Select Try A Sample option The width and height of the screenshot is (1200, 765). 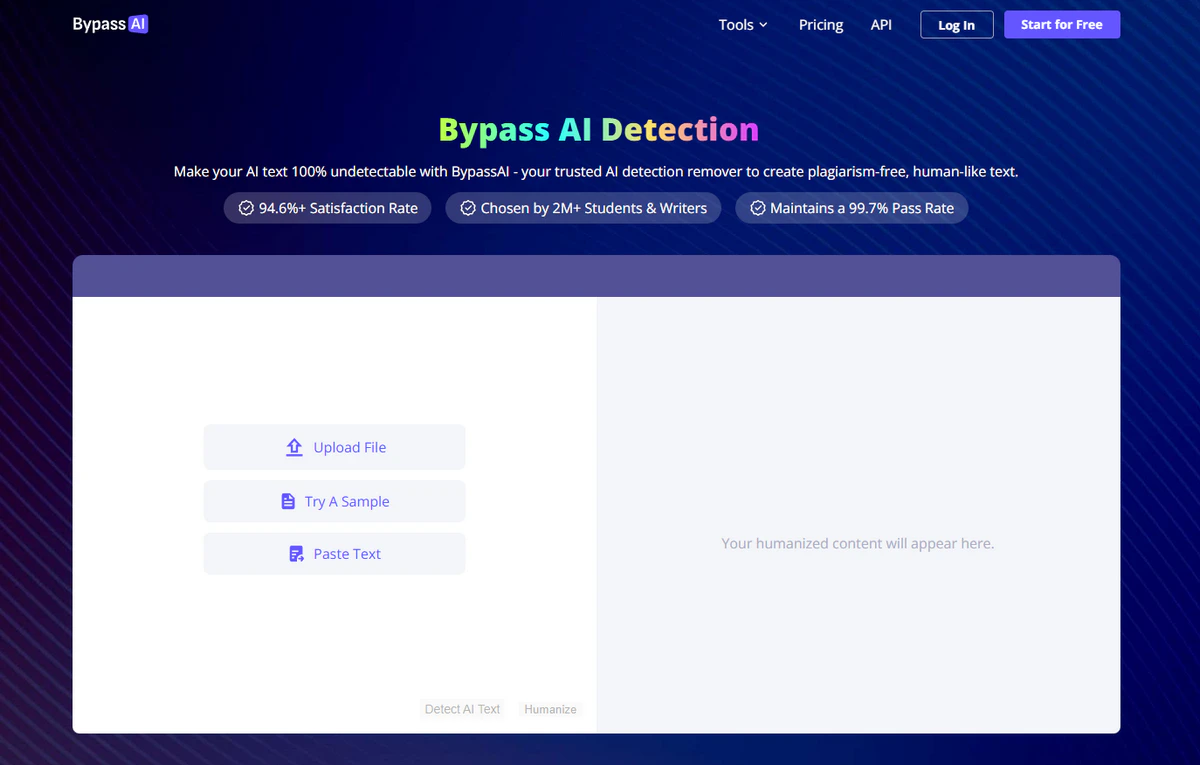(334, 501)
